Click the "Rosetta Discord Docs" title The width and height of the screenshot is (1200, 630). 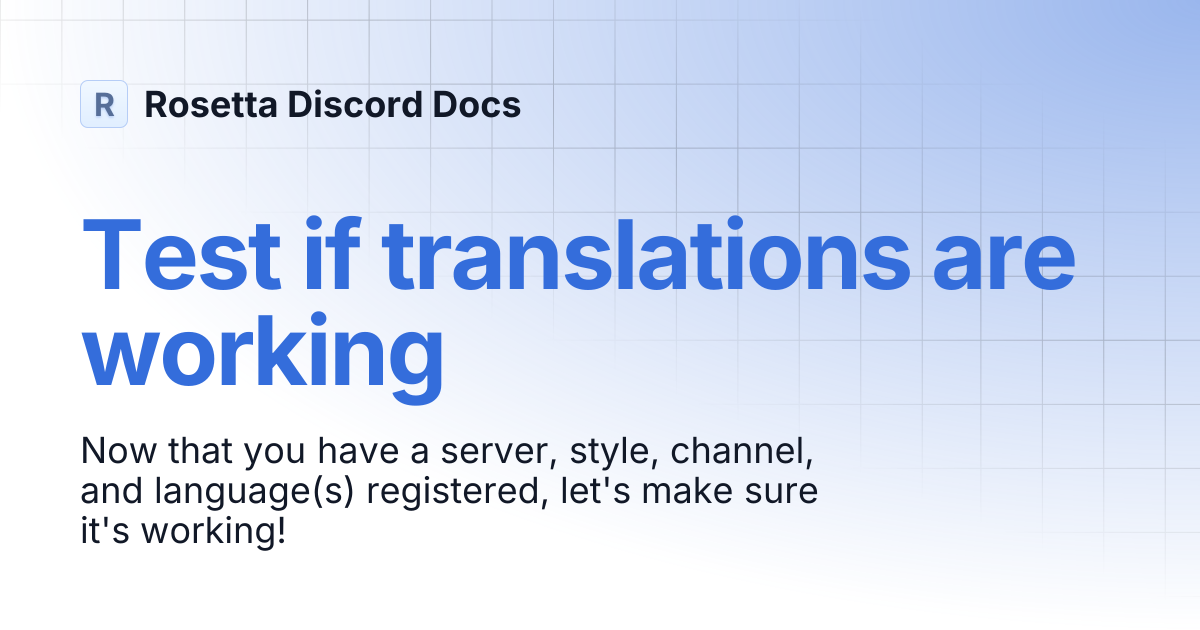click(332, 104)
